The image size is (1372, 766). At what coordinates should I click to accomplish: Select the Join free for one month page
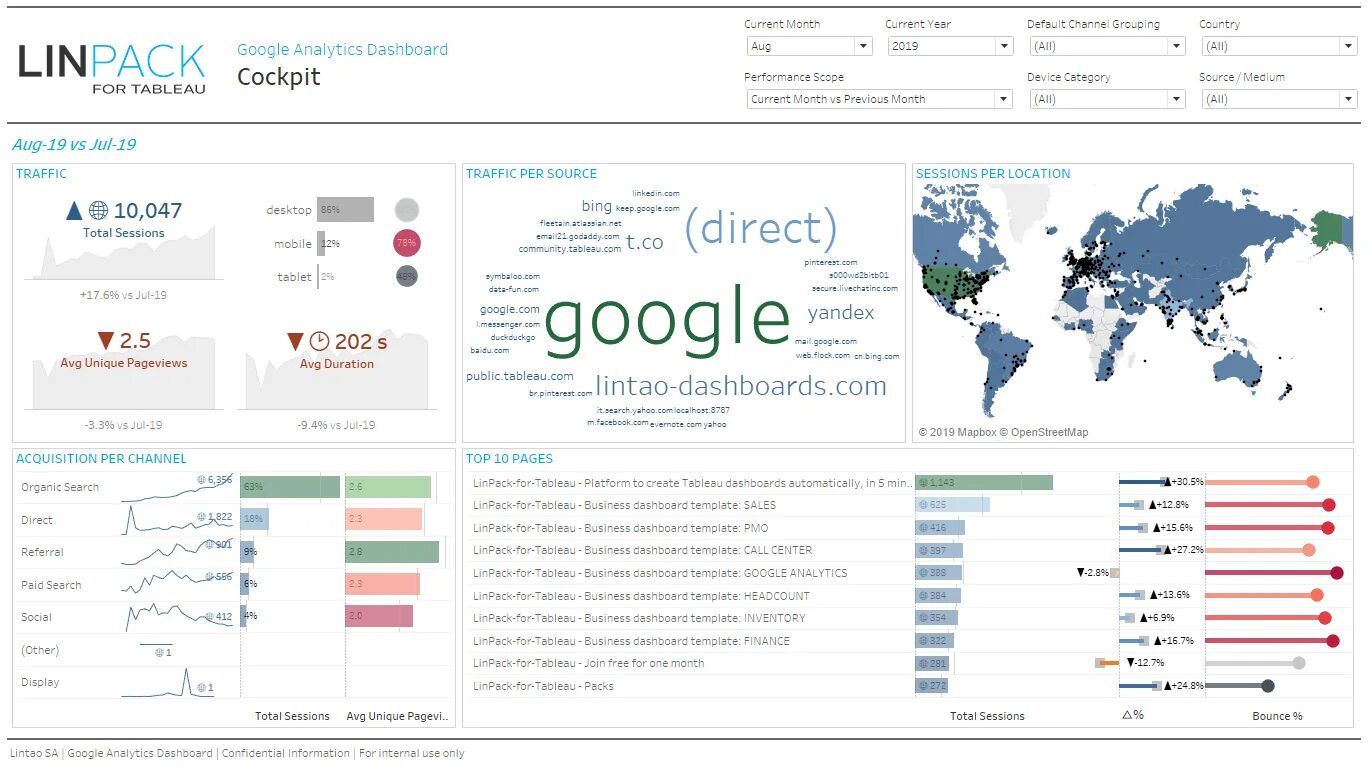point(588,663)
